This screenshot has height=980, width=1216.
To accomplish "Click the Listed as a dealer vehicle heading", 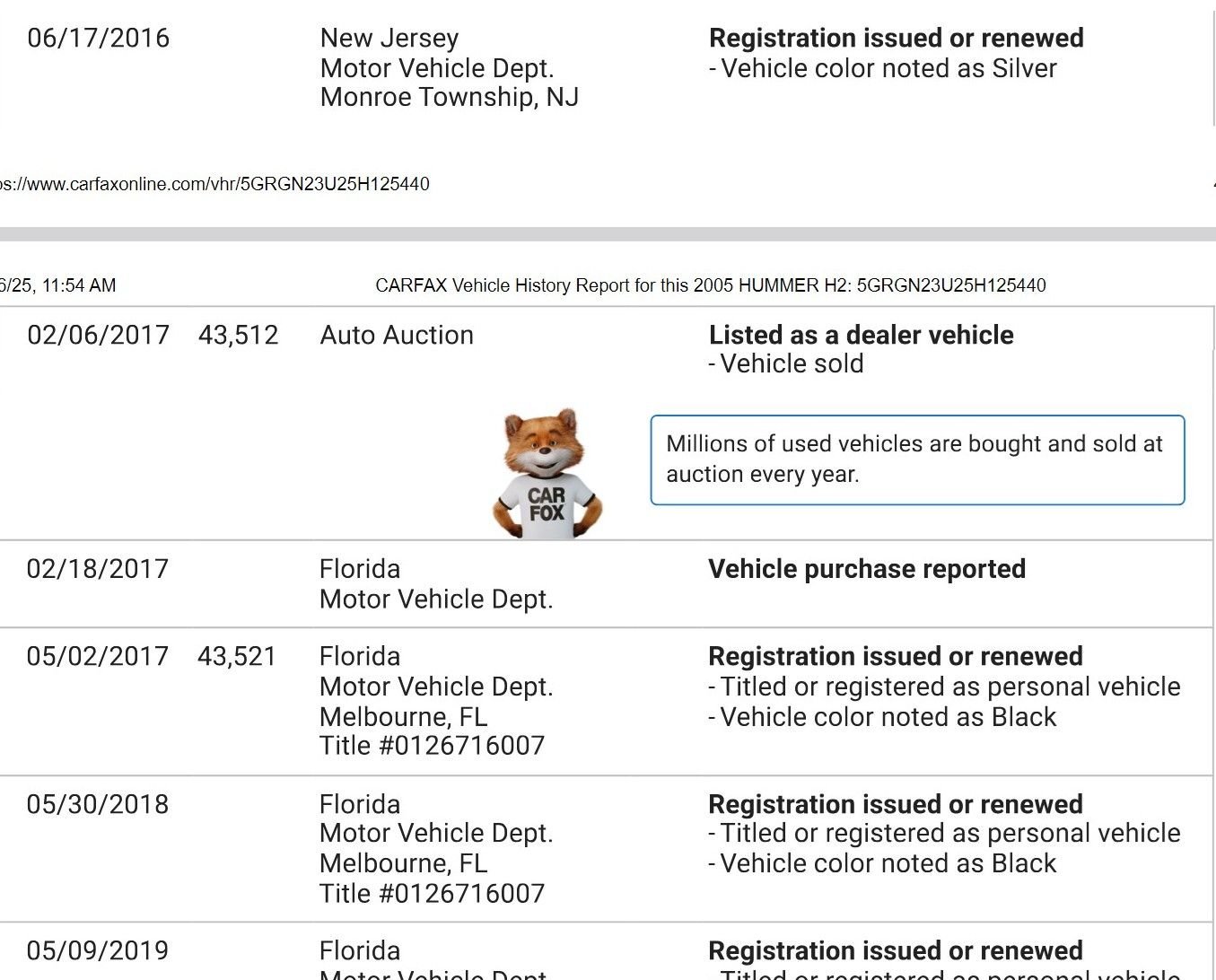I will click(861, 335).
